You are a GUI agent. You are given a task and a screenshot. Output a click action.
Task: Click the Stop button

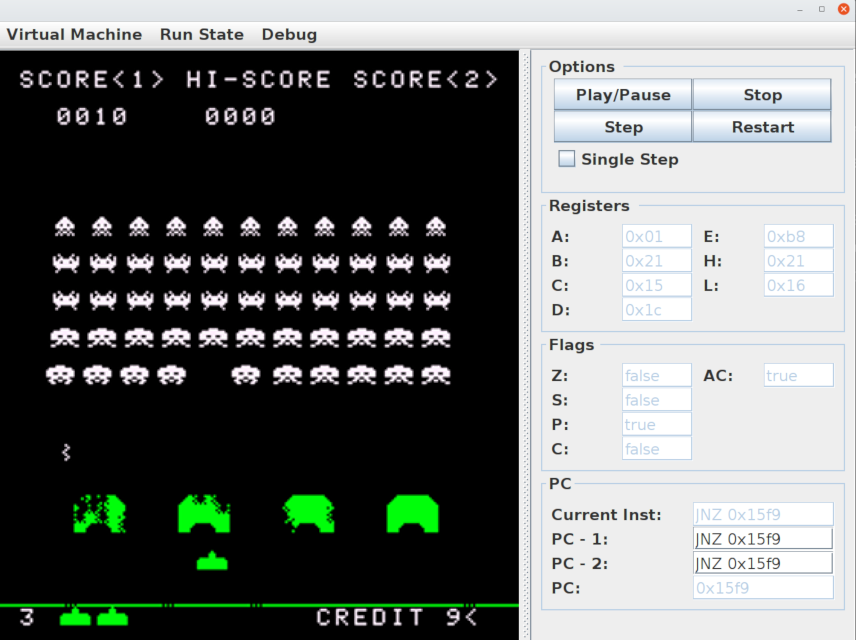(x=762, y=94)
